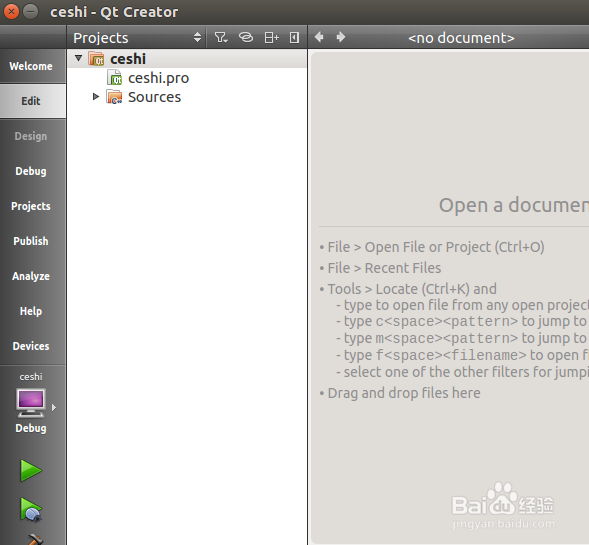
Task: Go back in navigation history
Action: click(319, 37)
